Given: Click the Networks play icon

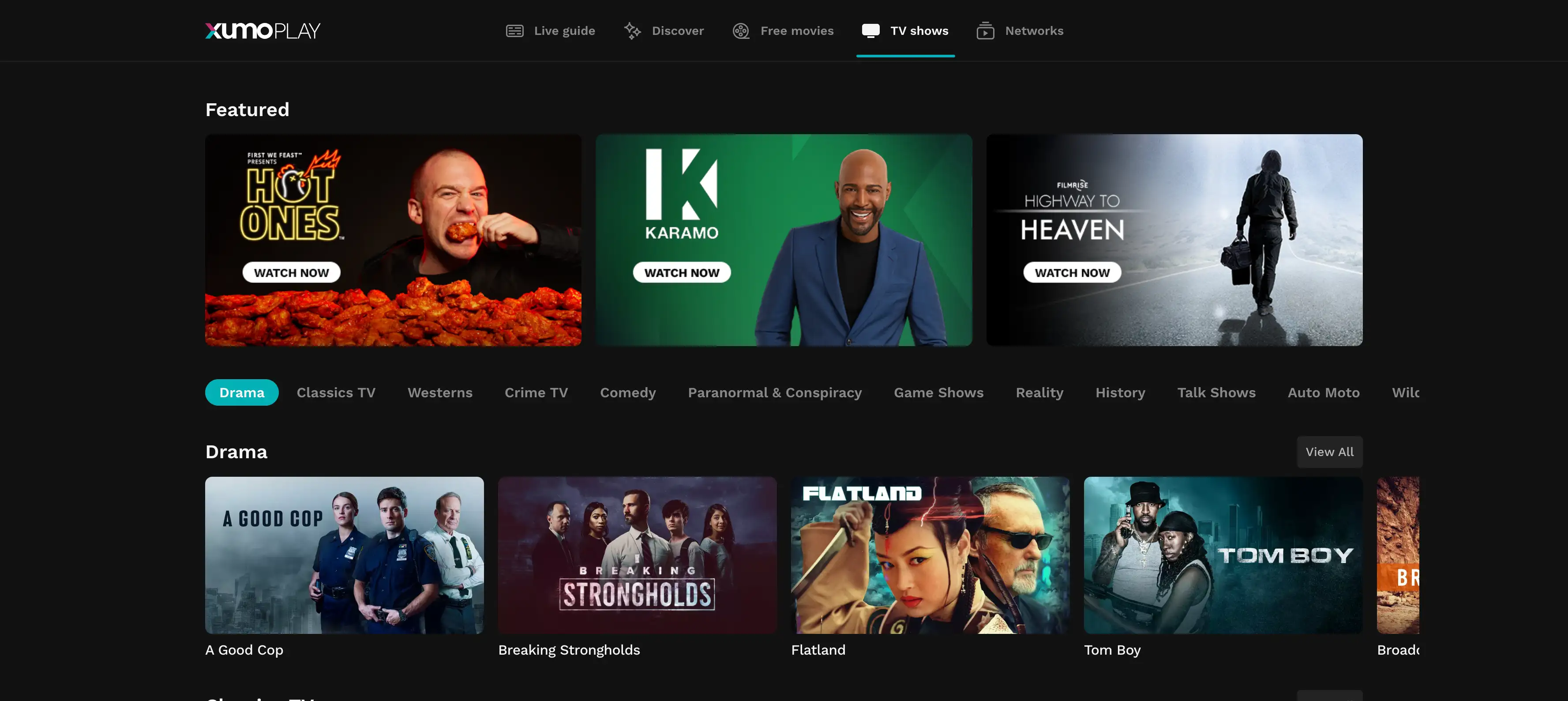Looking at the screenshot, I should [986, 30].
